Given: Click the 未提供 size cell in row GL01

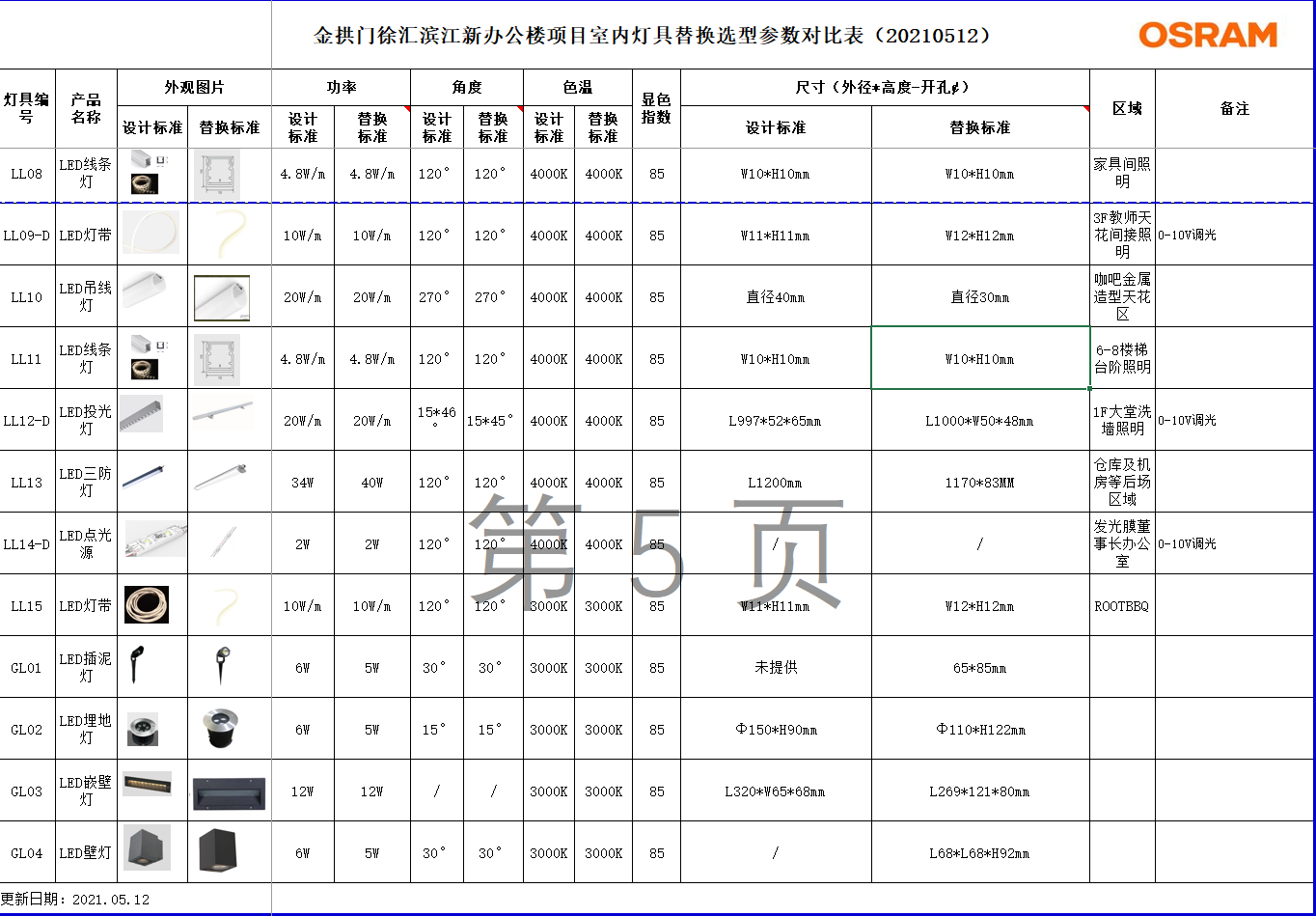Looking at the screenshot, I should tap(776, 667).
